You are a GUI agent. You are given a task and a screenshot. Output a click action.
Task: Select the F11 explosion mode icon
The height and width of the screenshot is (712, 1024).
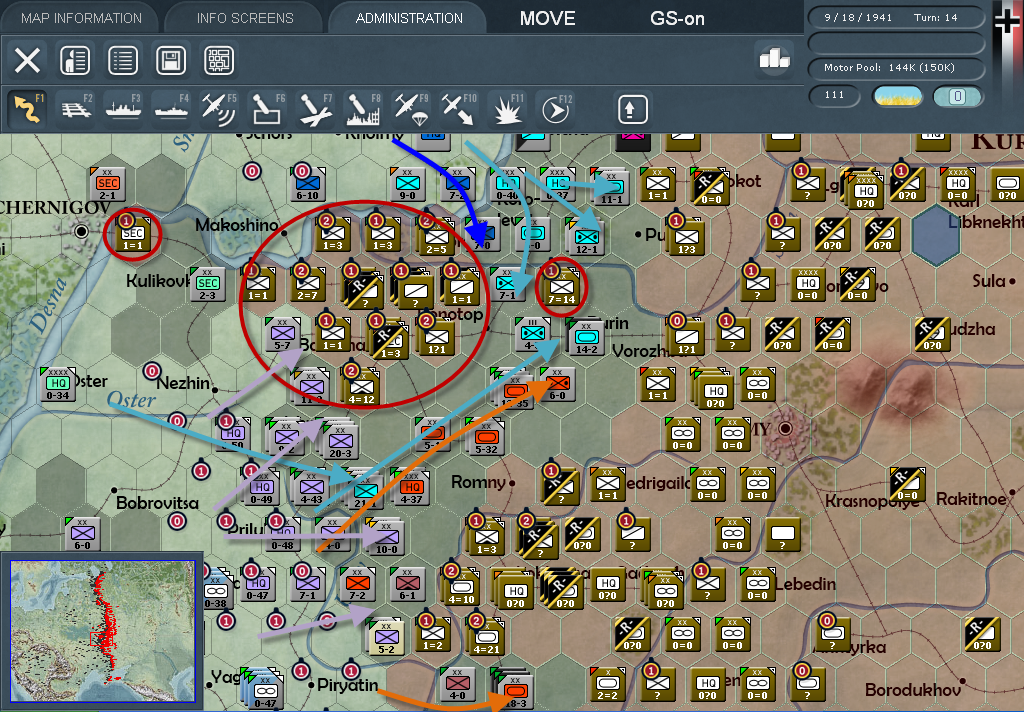[507, 109]
